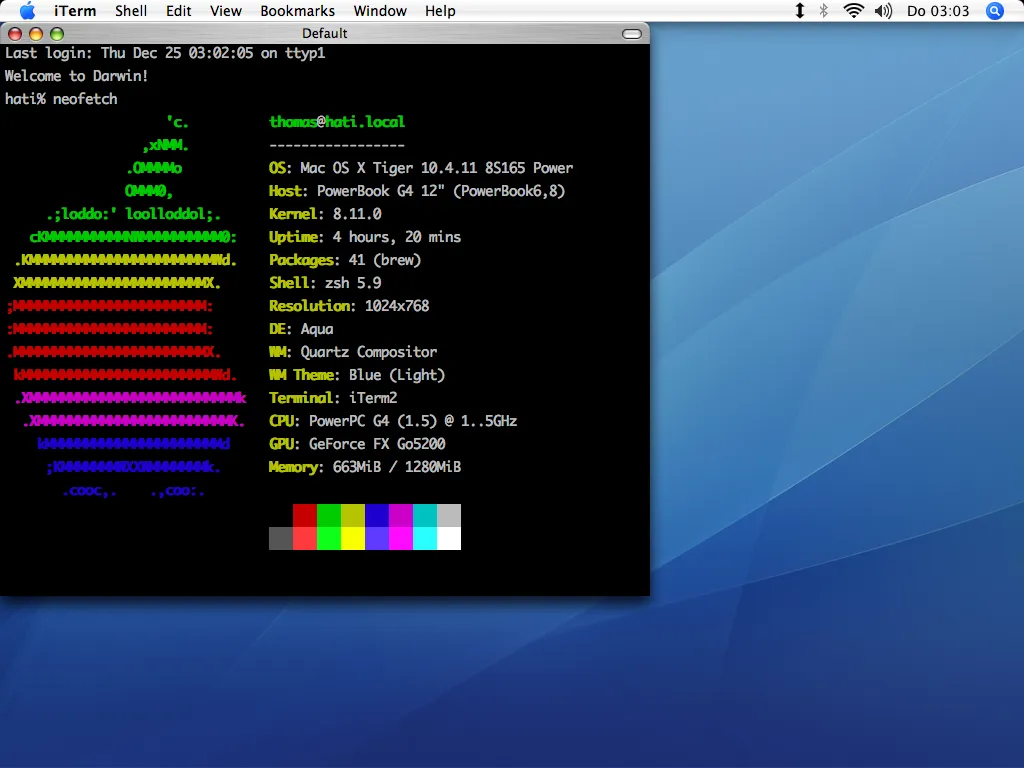Toggle the toolbar pill button in title bar
Image resolution: width=1024 pixels, height=768 pixels.
point(631,34)
